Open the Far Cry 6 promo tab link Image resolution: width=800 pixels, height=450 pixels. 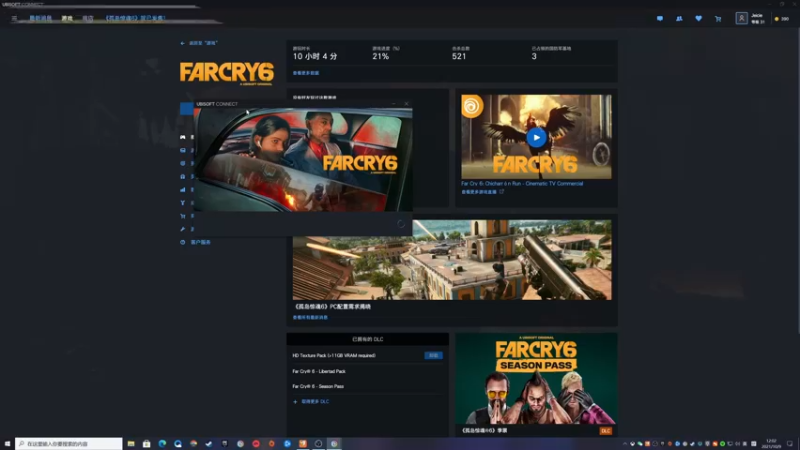click(x=135, y=18)
